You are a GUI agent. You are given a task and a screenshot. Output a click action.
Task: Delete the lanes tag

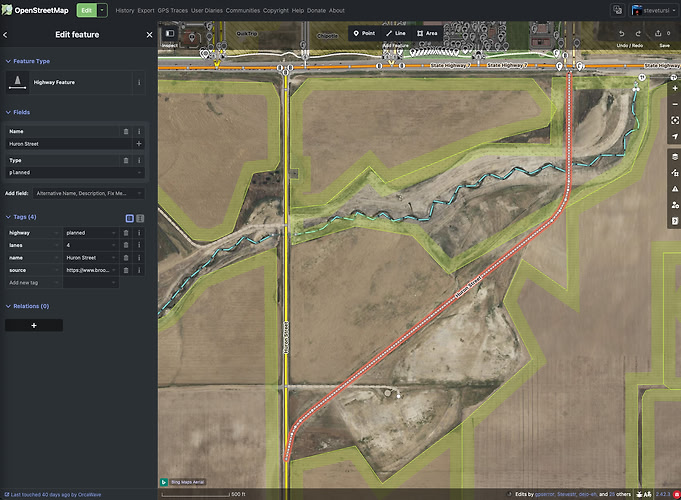click(126, 245)
